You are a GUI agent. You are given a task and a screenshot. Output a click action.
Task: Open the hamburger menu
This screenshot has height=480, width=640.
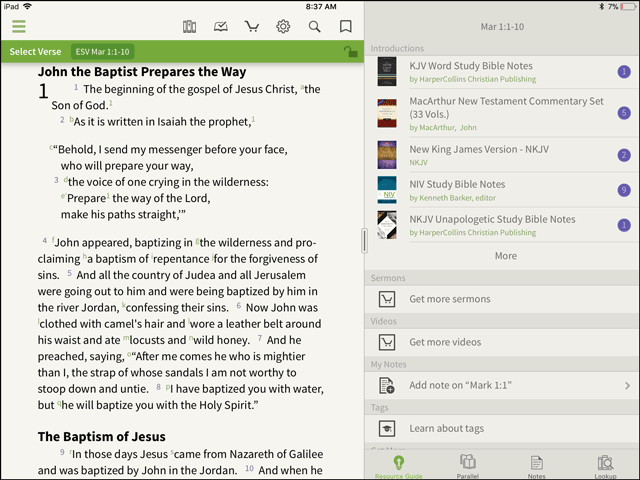click(x=19, y=27)
